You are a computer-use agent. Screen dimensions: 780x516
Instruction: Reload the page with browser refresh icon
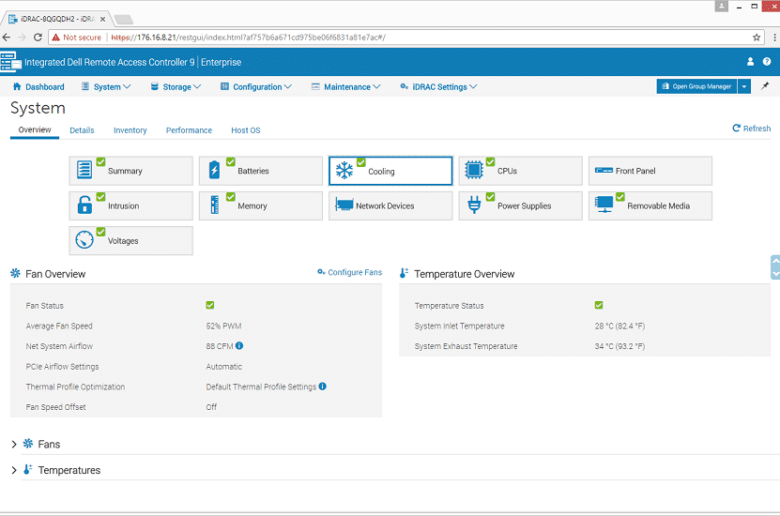pos(38,37)
